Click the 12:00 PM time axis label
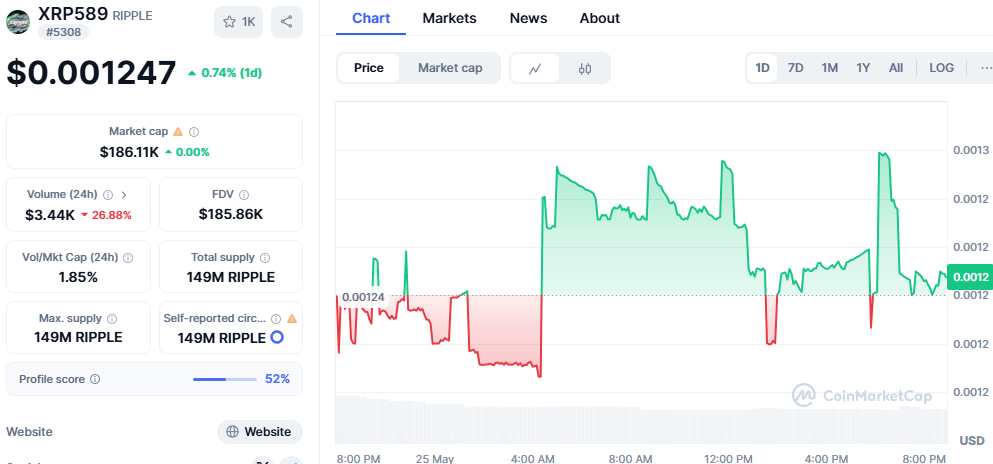 (x=728, y=458)
